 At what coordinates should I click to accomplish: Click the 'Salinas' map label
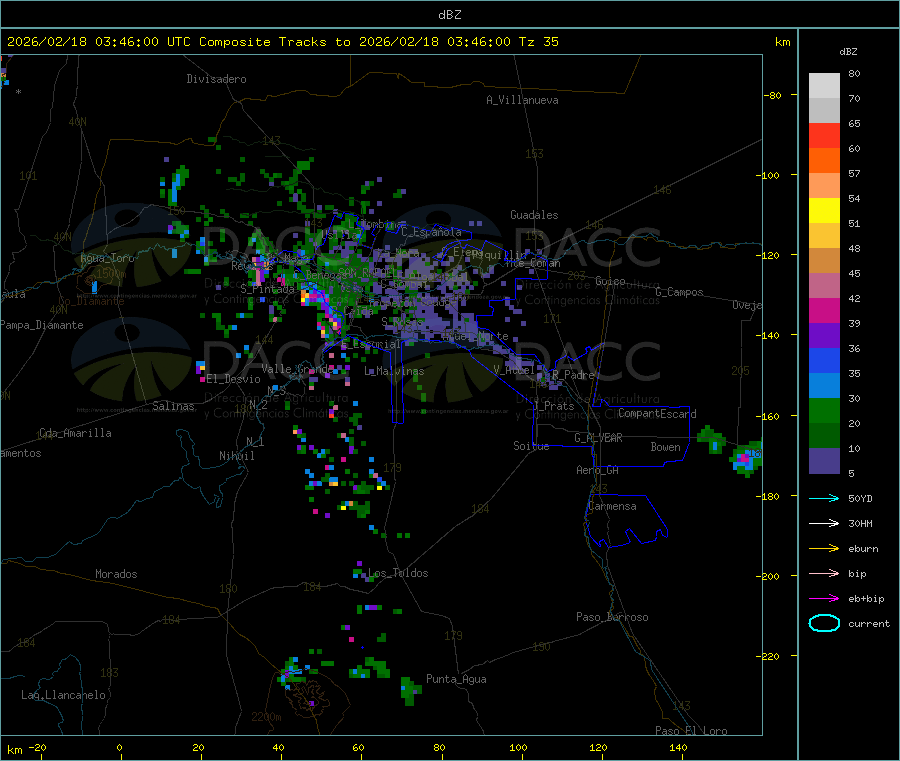point(173,406)
